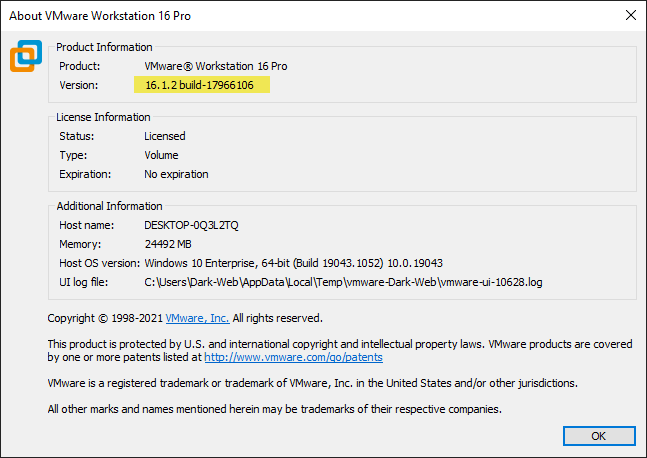The height and width of the screenshot is (458, 647).
Task: Click the Copyright 1998-2021 text
Action: [x=105, y=318]
